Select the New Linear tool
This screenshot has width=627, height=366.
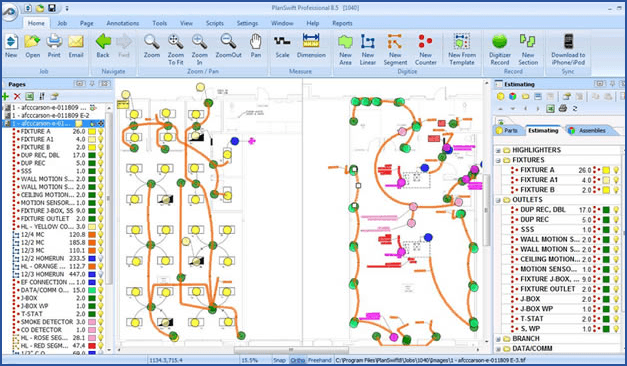pyautogui.click(x=367, y=49)
